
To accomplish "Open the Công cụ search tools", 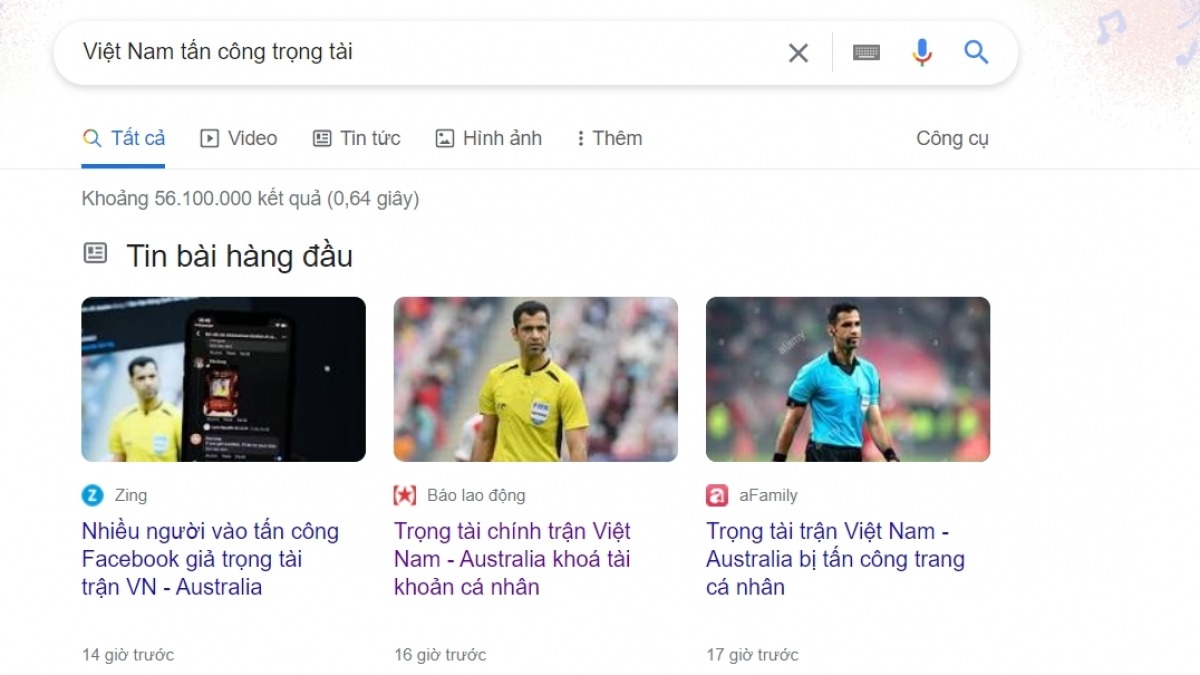I will [952, 139].
